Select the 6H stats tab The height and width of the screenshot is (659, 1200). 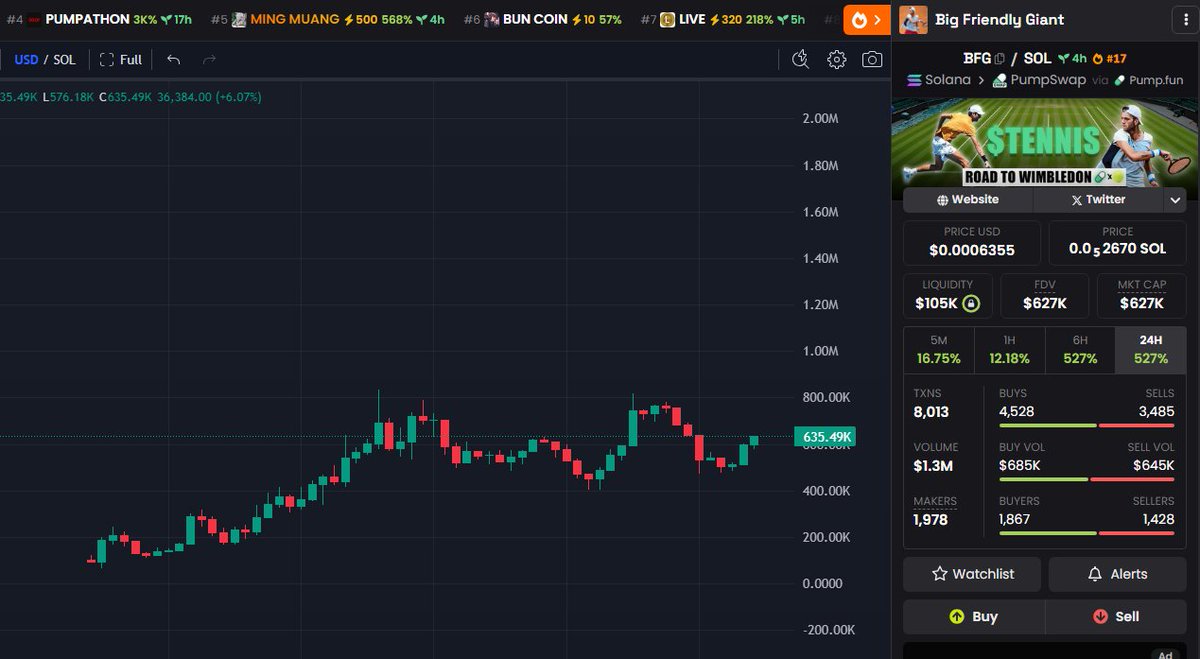click(x=1080, y=350)
